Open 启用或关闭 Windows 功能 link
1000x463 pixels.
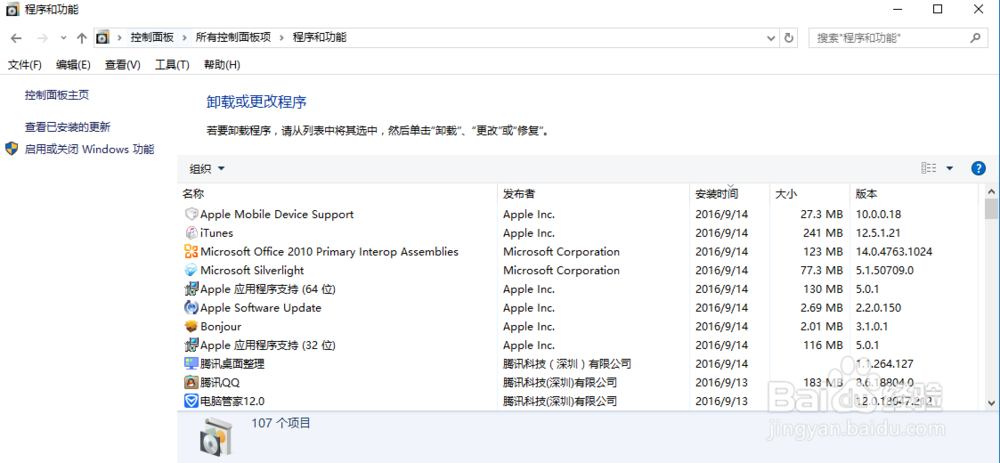point(89,149)
